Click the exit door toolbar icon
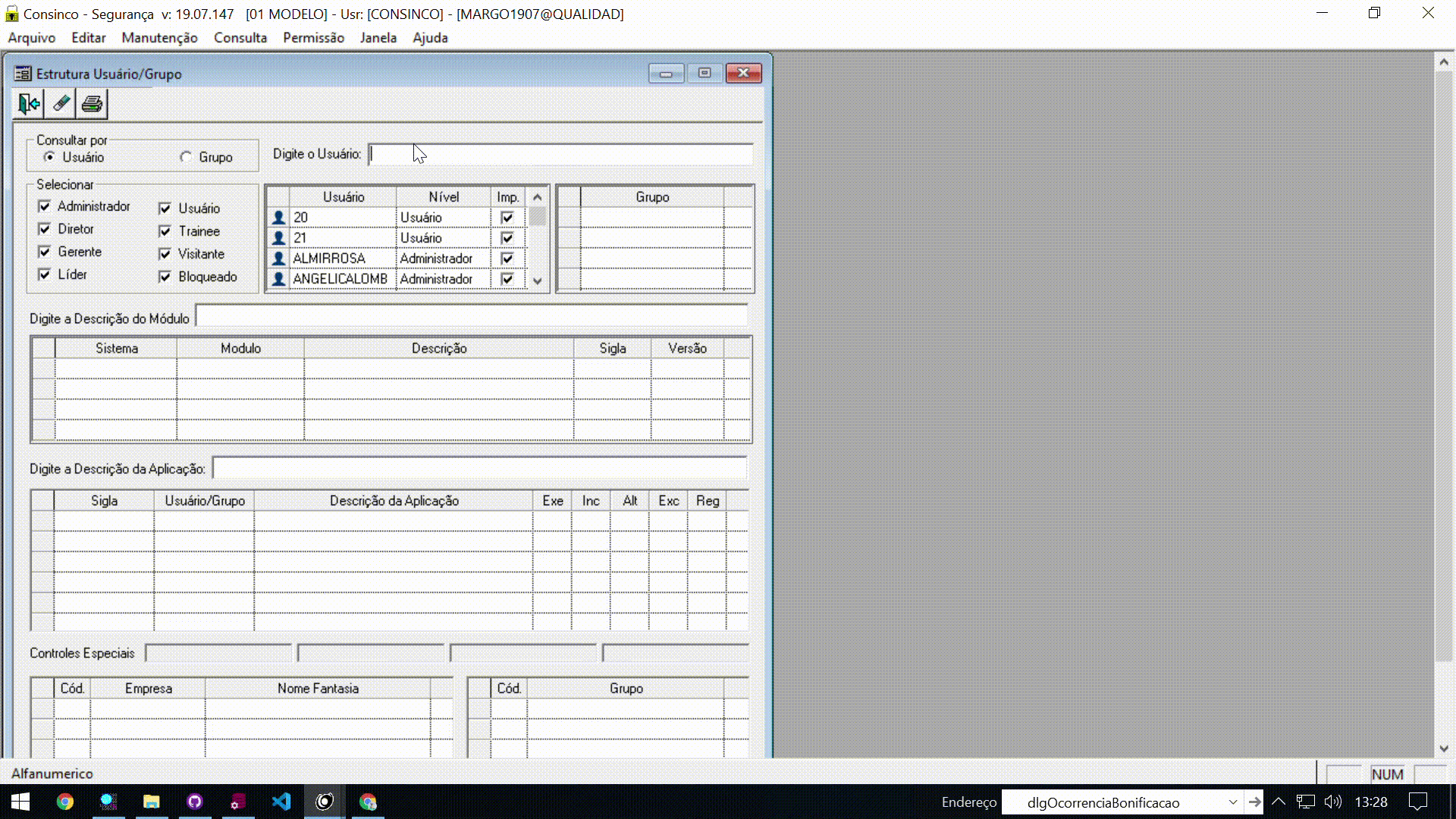 pos(29,104)
